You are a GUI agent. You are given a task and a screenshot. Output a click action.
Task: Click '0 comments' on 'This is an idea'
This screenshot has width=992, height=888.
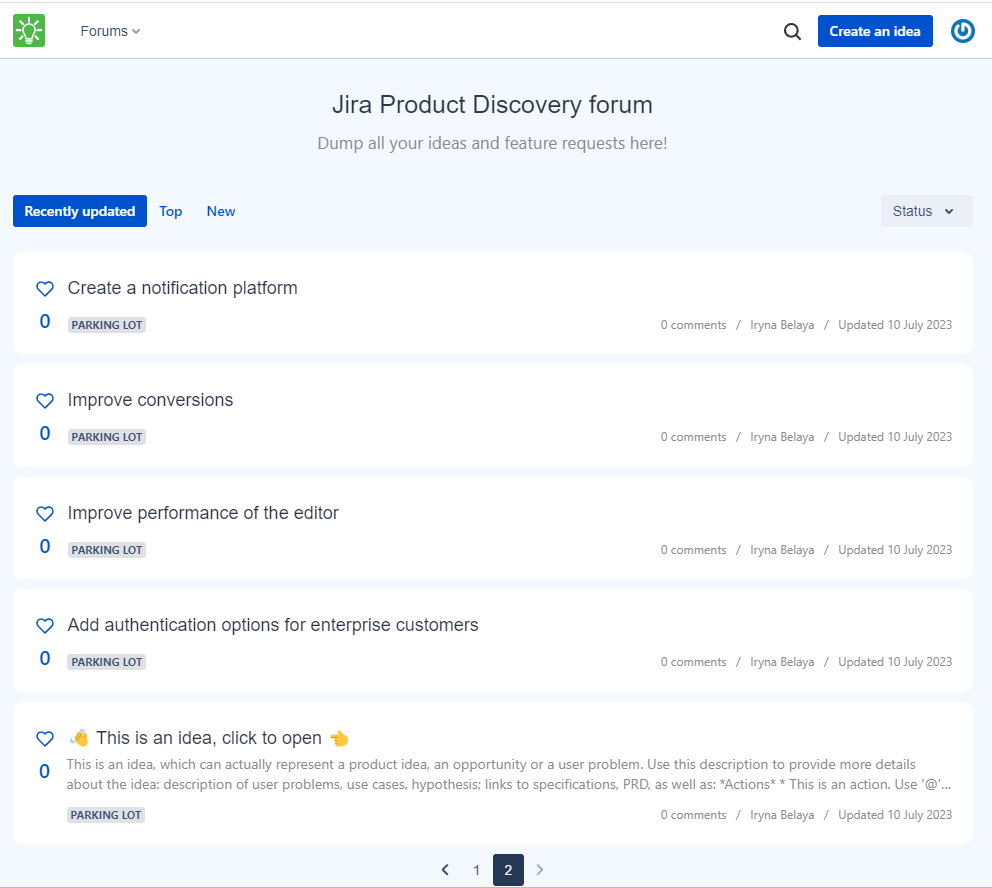pos(693,815)
